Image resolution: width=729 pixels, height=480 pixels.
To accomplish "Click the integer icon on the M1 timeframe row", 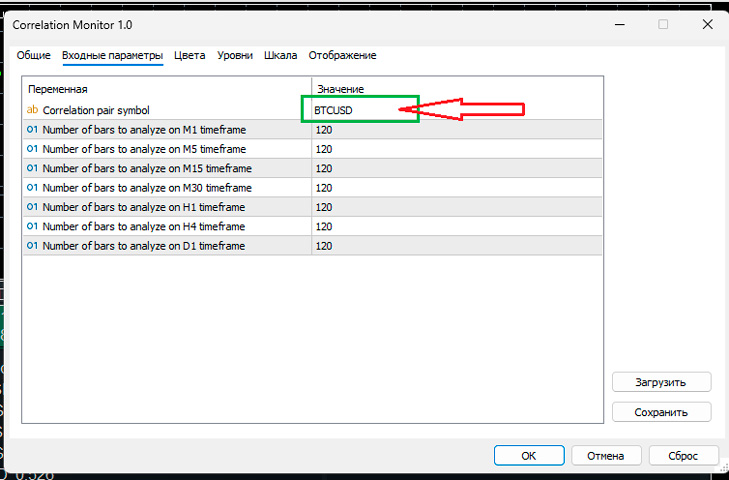I will click(x=32, y=130).
